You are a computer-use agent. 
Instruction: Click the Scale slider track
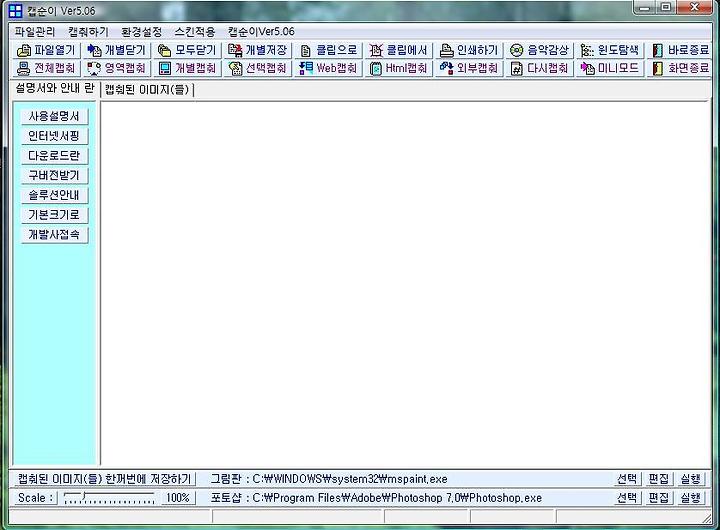click(x=109, y=498)
